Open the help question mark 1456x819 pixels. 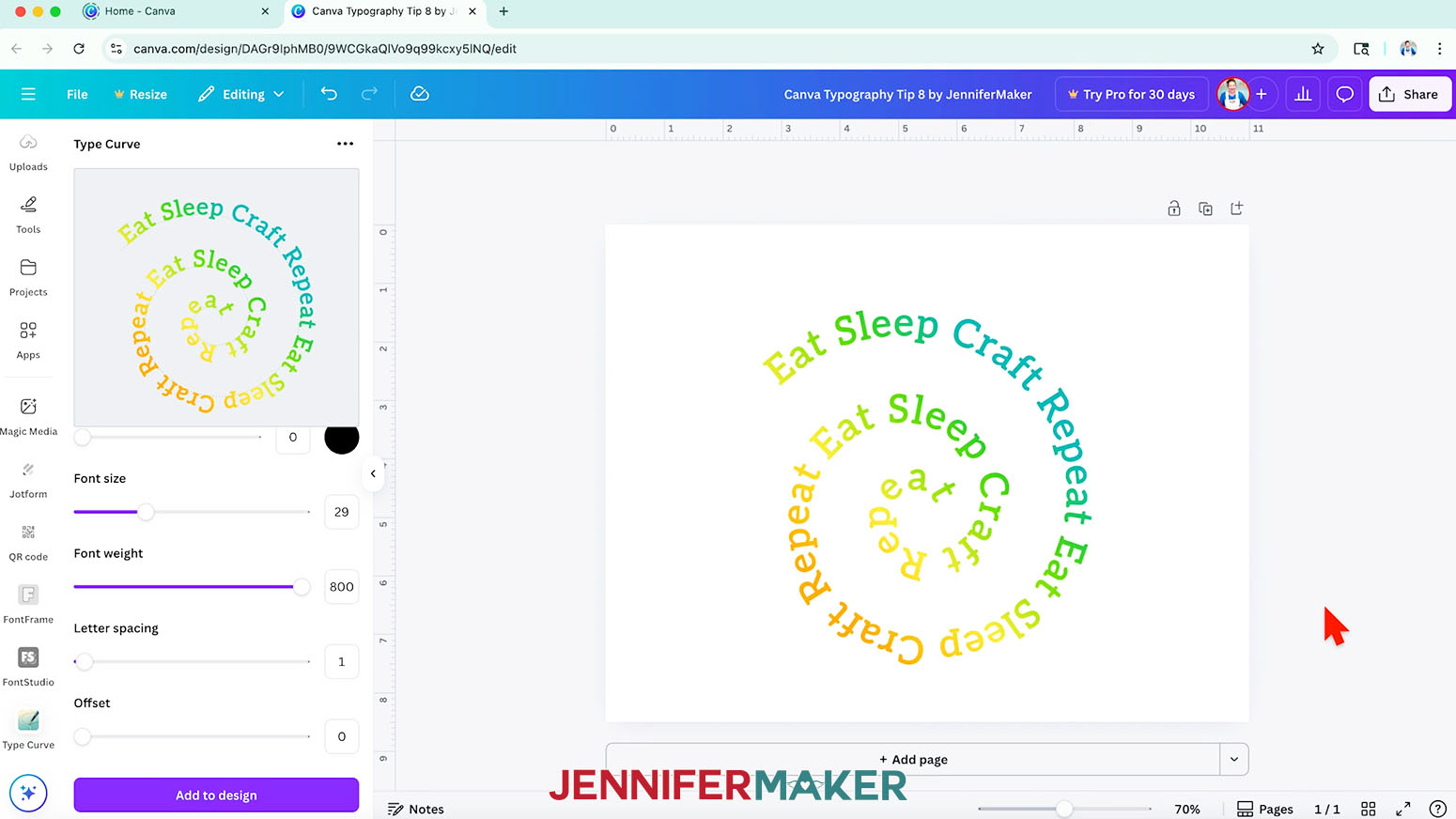[x=1437, y=809]
